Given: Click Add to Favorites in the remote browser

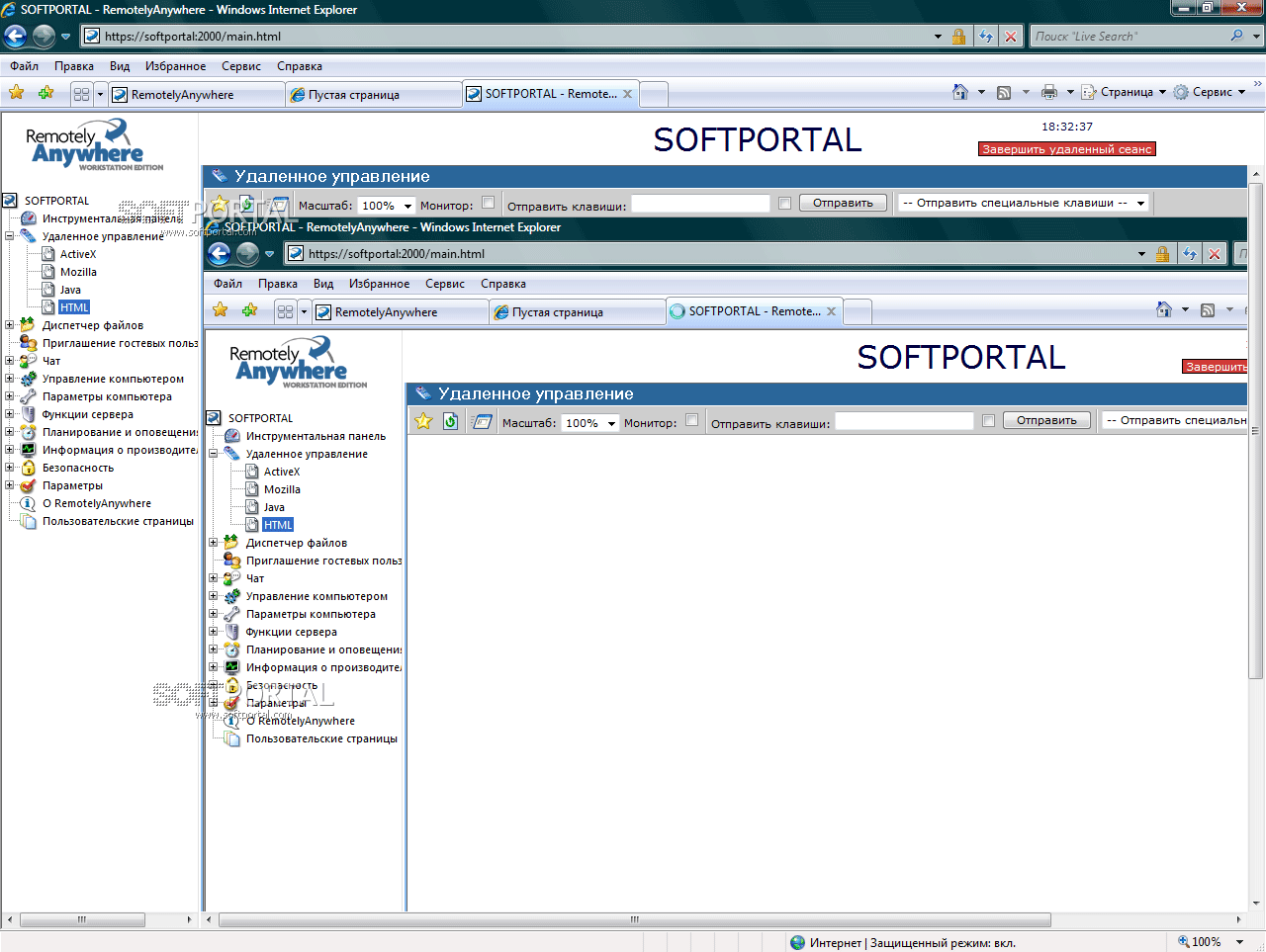Looking at the screenshot, I should (249, 310).
